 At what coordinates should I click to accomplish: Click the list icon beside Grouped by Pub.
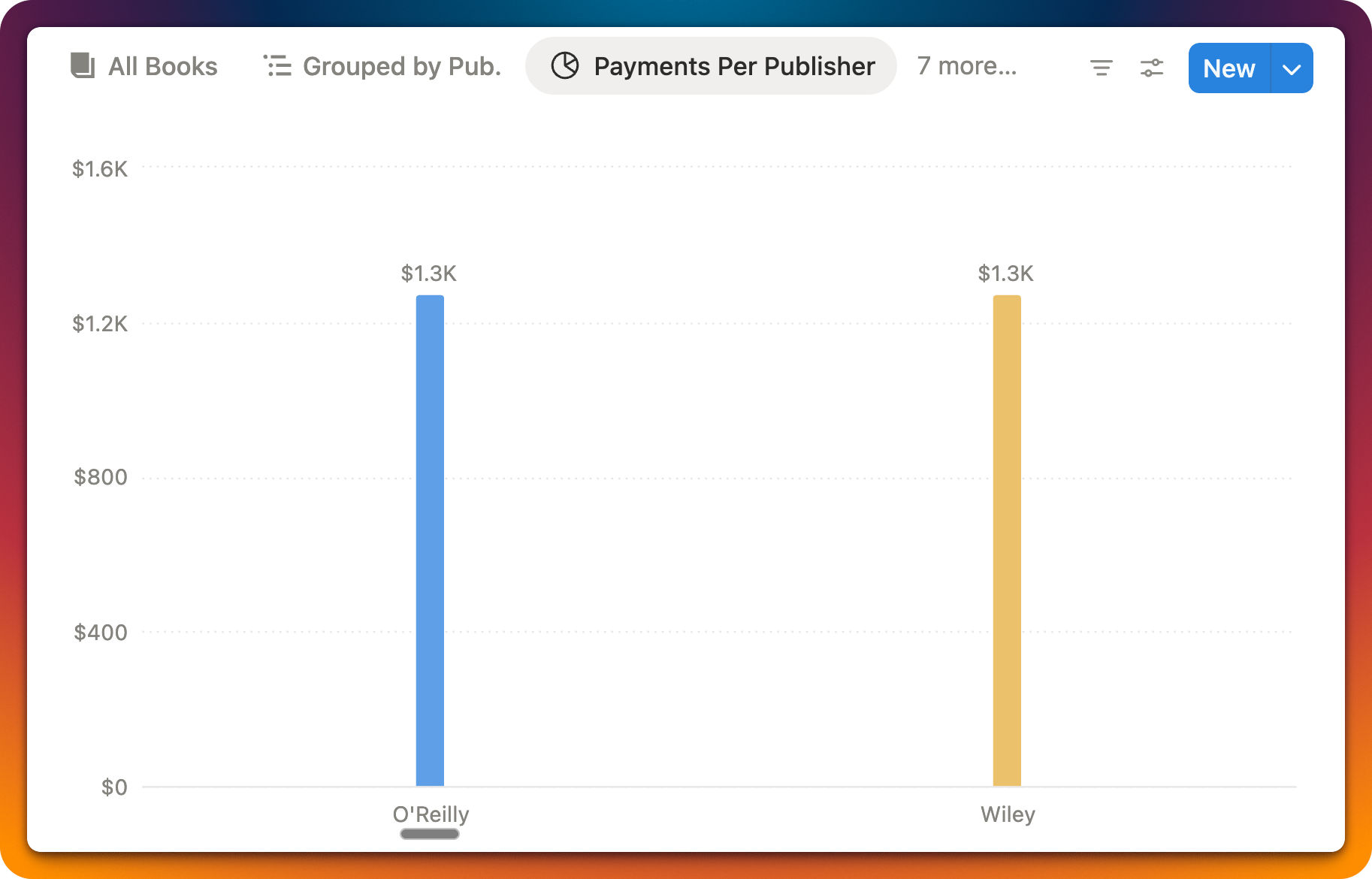coord(277,66)
